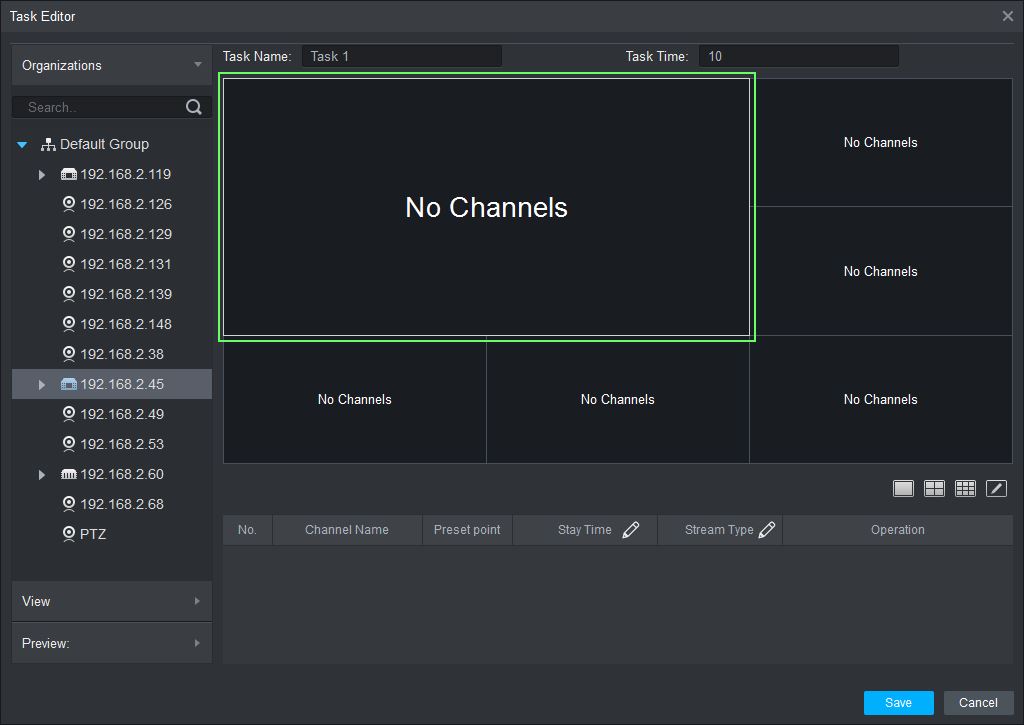Click camera icon beside 192.168.2.126
The width and height of the screenshot is (1024, 725).
(69, 204)
